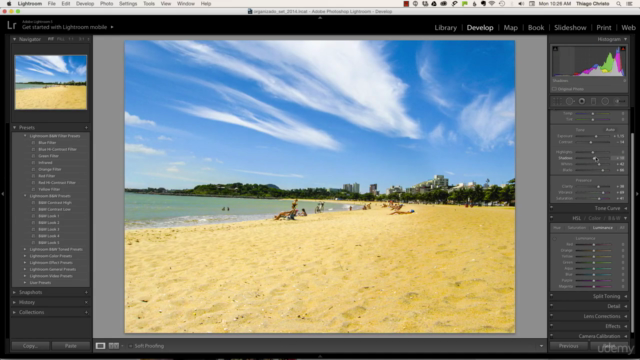
Task: Clear History with the X icon
Action: pos(86,302)
